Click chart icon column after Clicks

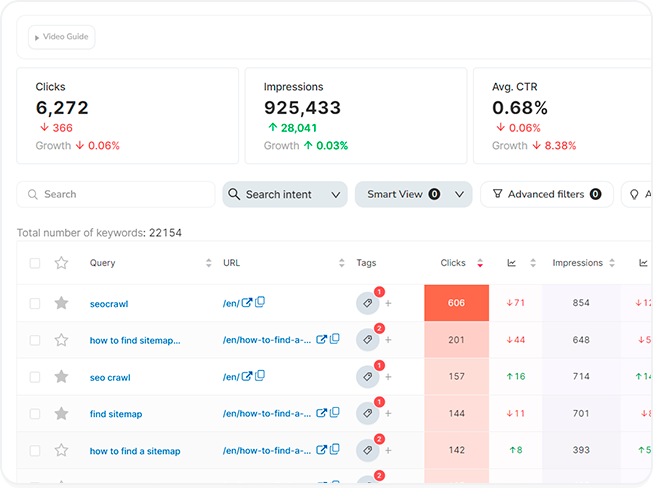point(512,264)
